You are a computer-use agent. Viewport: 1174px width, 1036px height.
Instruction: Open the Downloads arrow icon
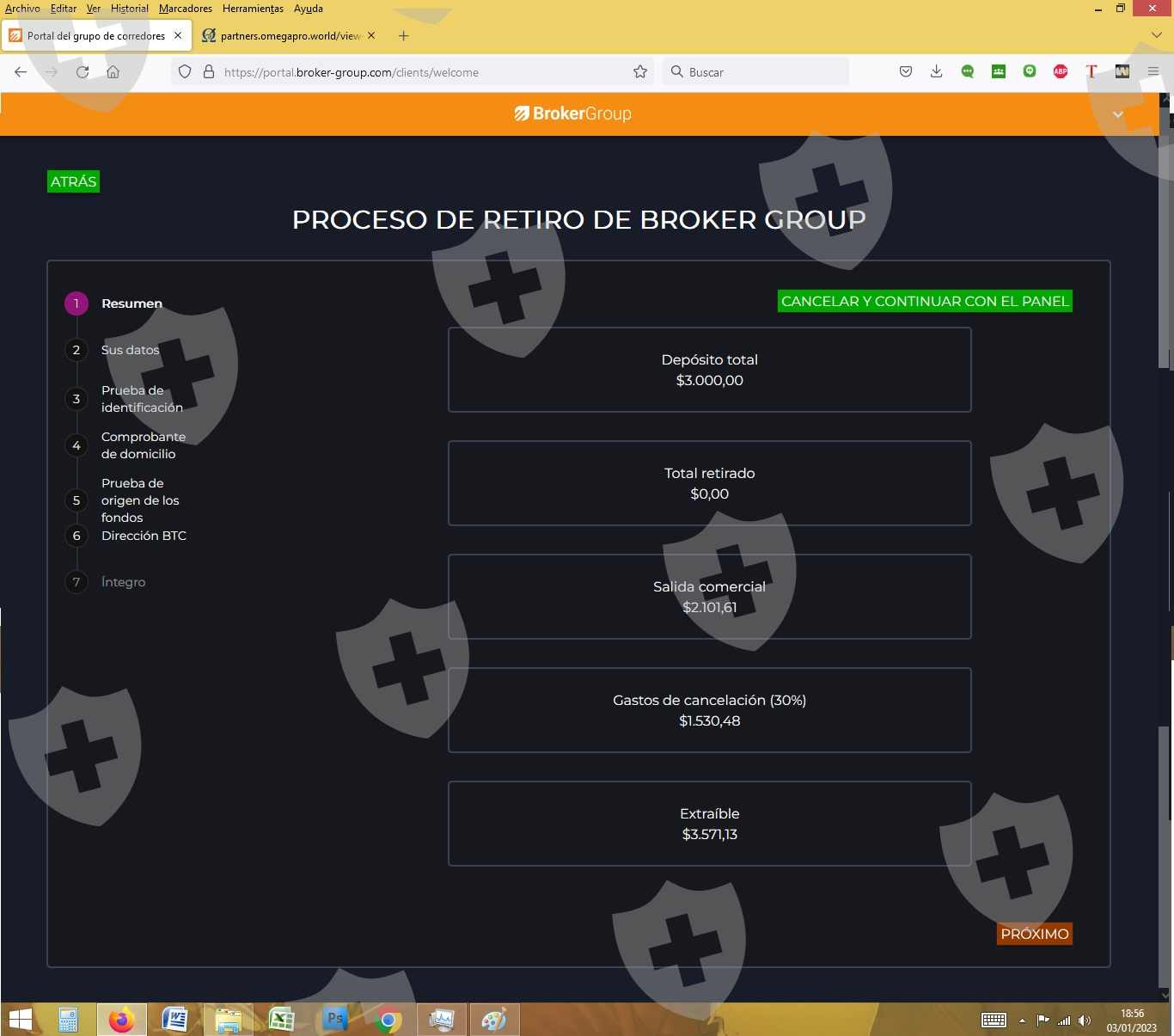click(x=937, y=72)
